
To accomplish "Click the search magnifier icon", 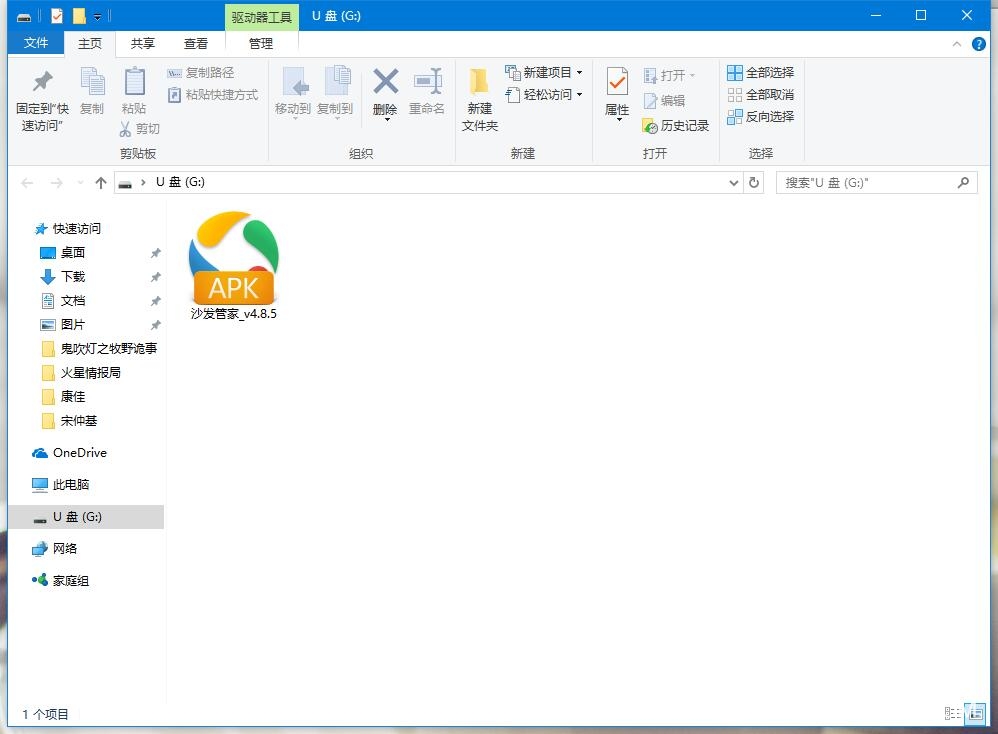I will [964, 183].
